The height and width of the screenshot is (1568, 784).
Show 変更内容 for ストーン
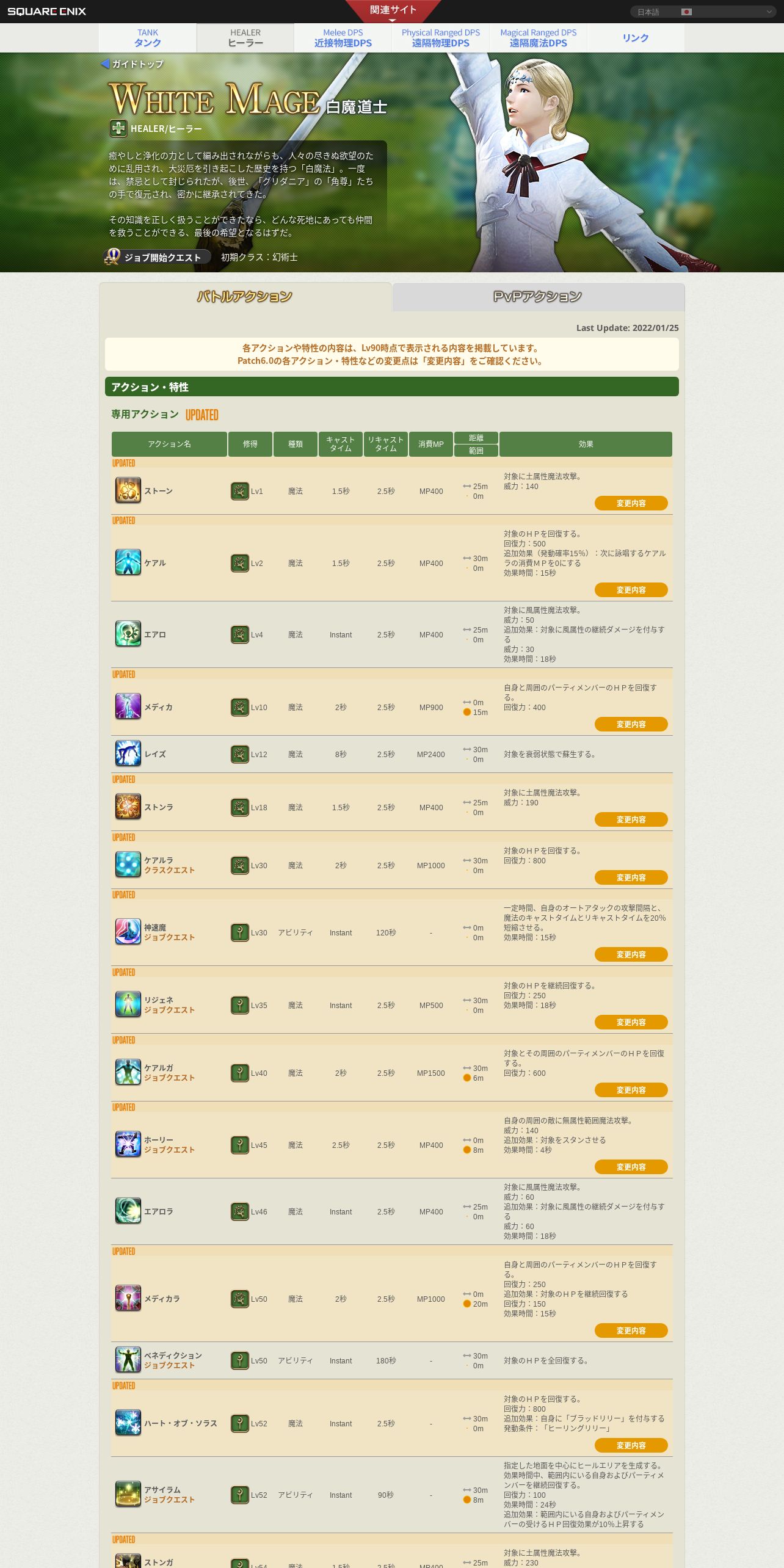[631, 503]
